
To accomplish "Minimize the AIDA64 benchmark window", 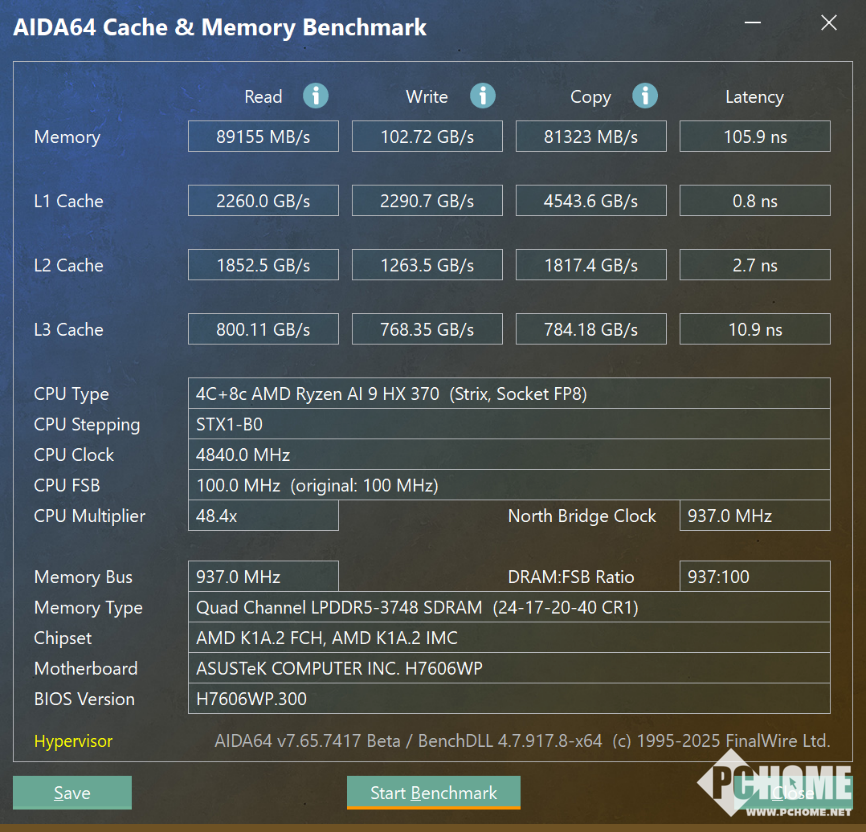I will coord(753,23).
